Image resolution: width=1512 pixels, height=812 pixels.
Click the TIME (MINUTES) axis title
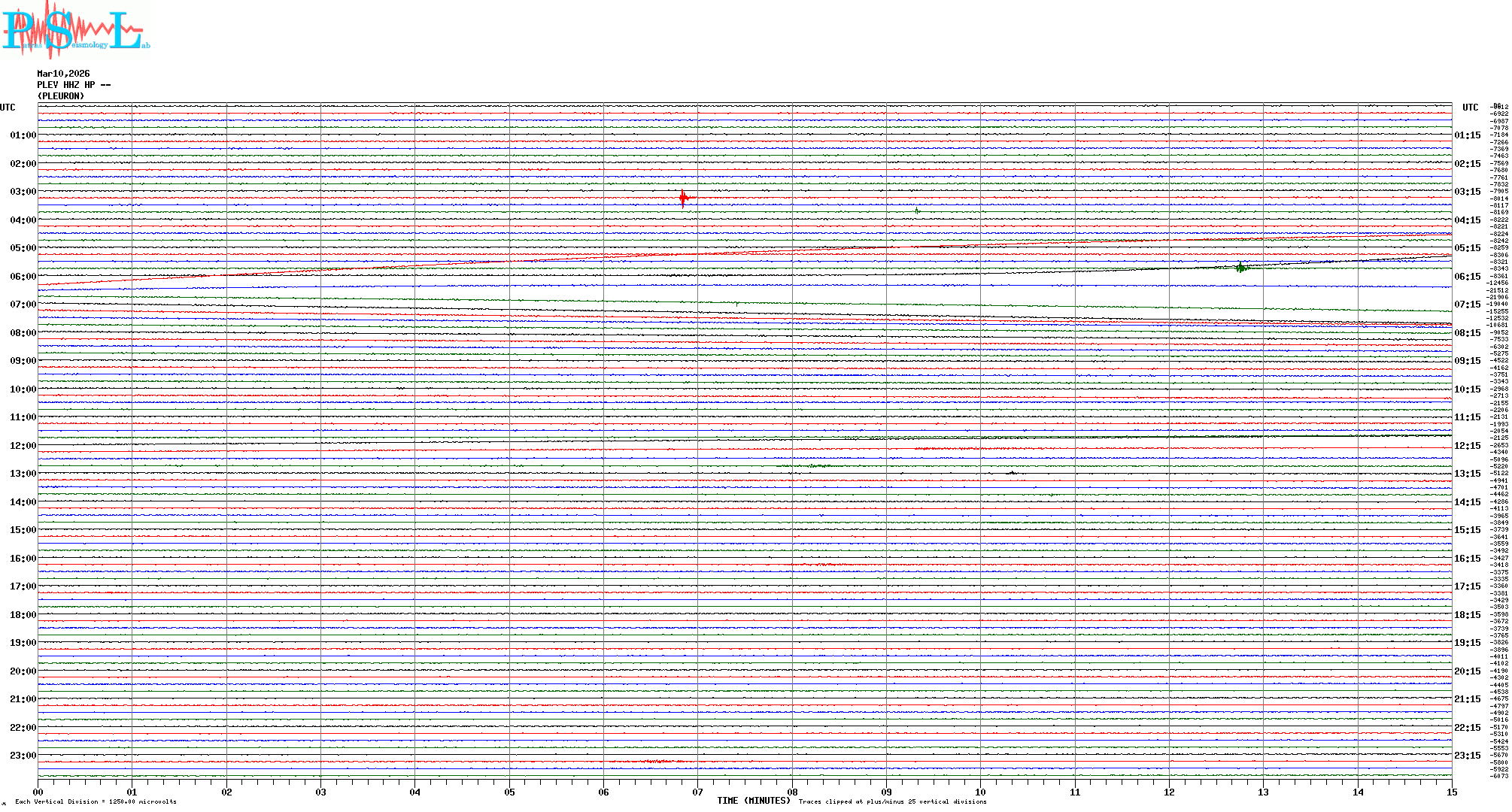pyautogui.click(x=753, y=801)
